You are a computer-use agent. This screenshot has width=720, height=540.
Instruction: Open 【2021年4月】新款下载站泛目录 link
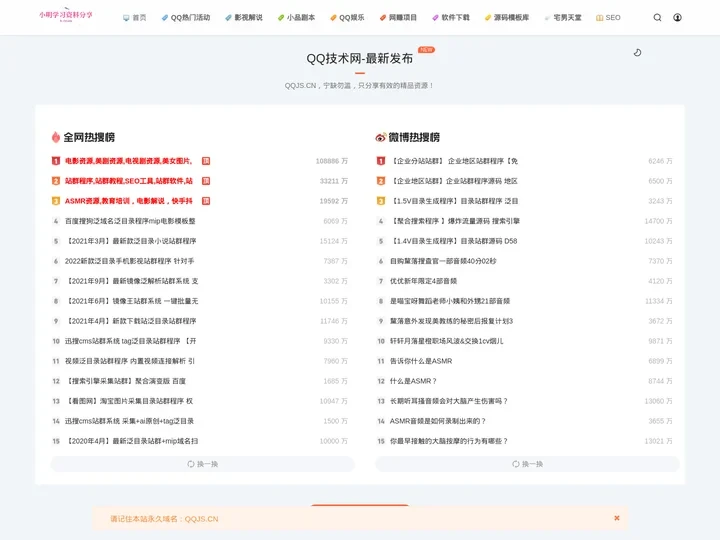[130, 321]
